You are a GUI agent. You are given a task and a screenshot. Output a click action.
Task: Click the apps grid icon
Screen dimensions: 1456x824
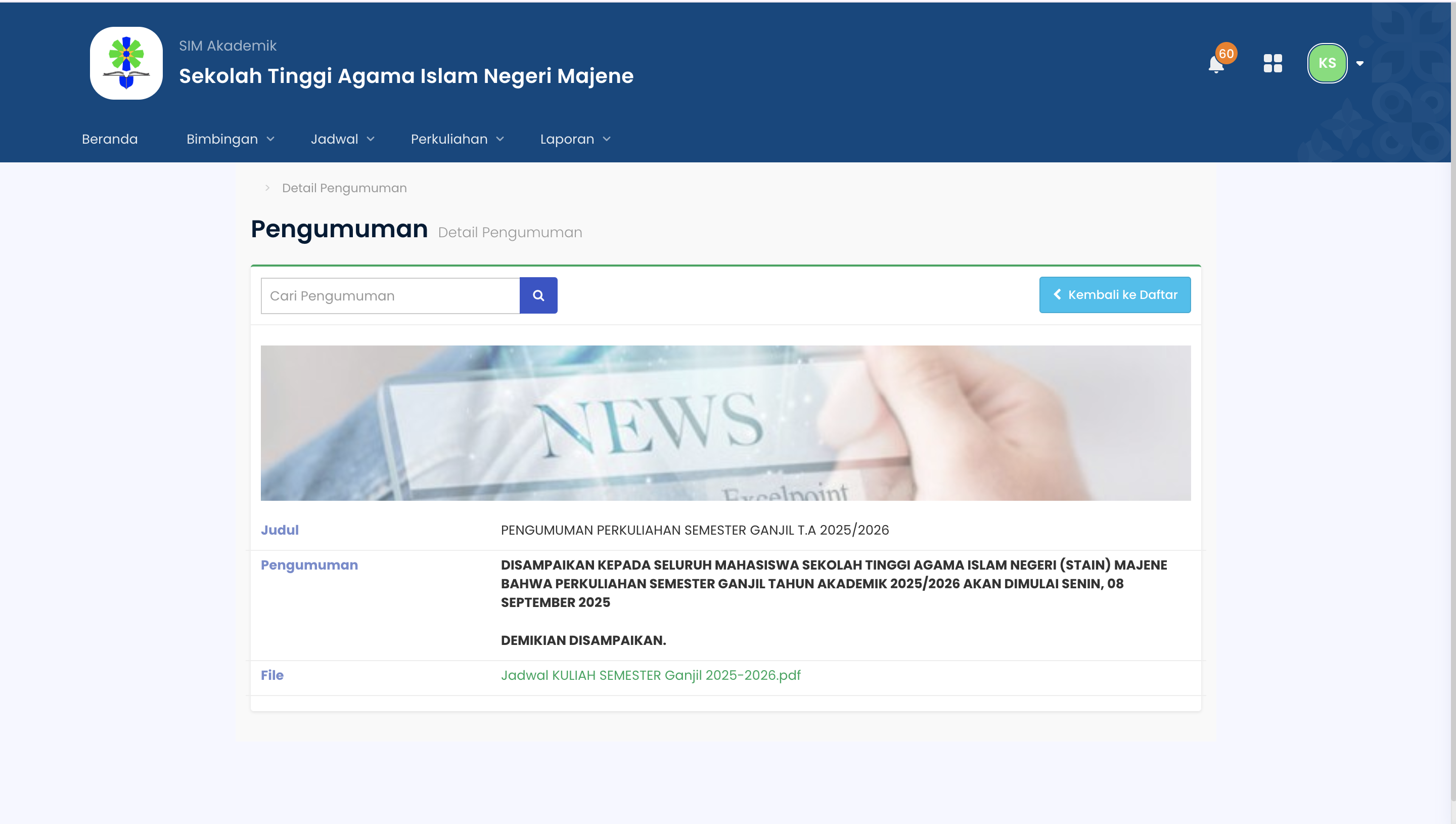[1272, 63]
